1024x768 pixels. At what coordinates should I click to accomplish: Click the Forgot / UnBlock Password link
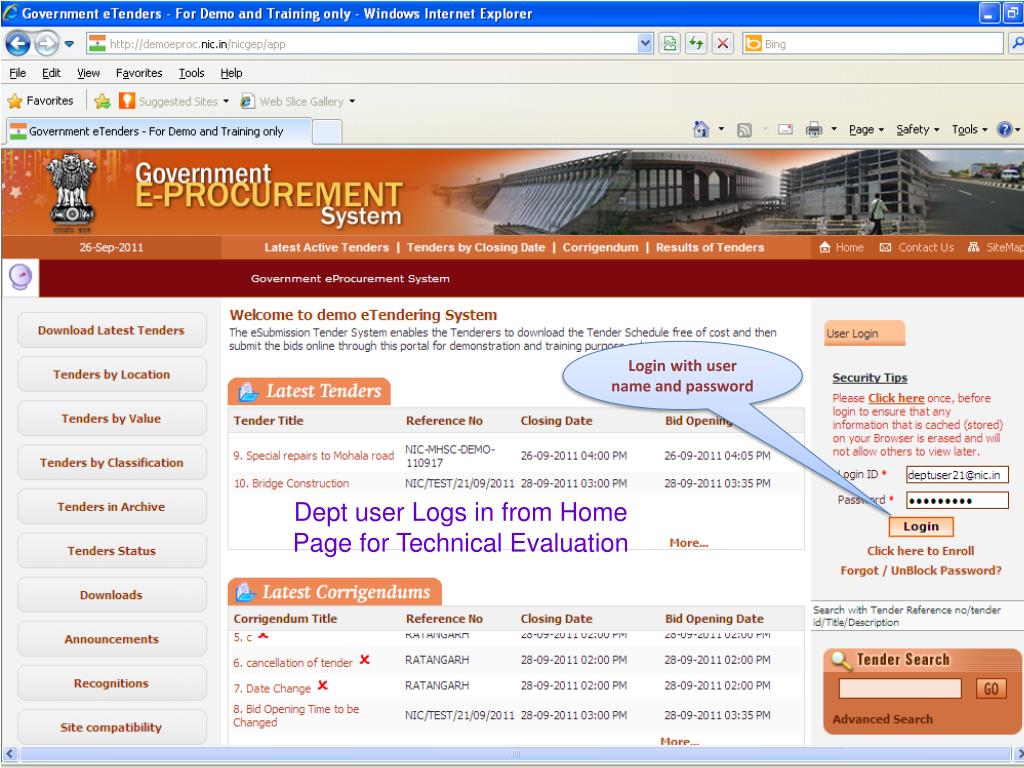tap(920, 571)
